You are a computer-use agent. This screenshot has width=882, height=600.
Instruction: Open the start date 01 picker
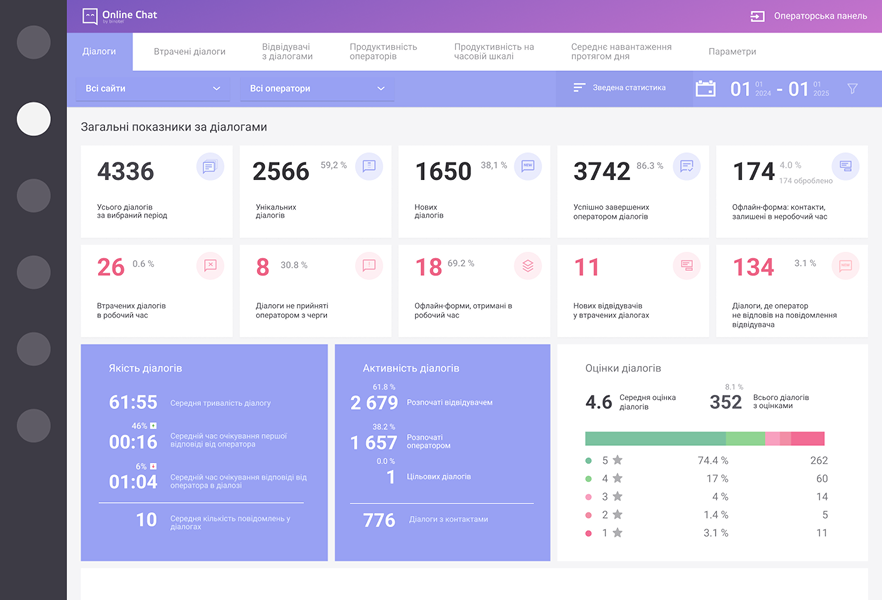[x=740, y=89]
